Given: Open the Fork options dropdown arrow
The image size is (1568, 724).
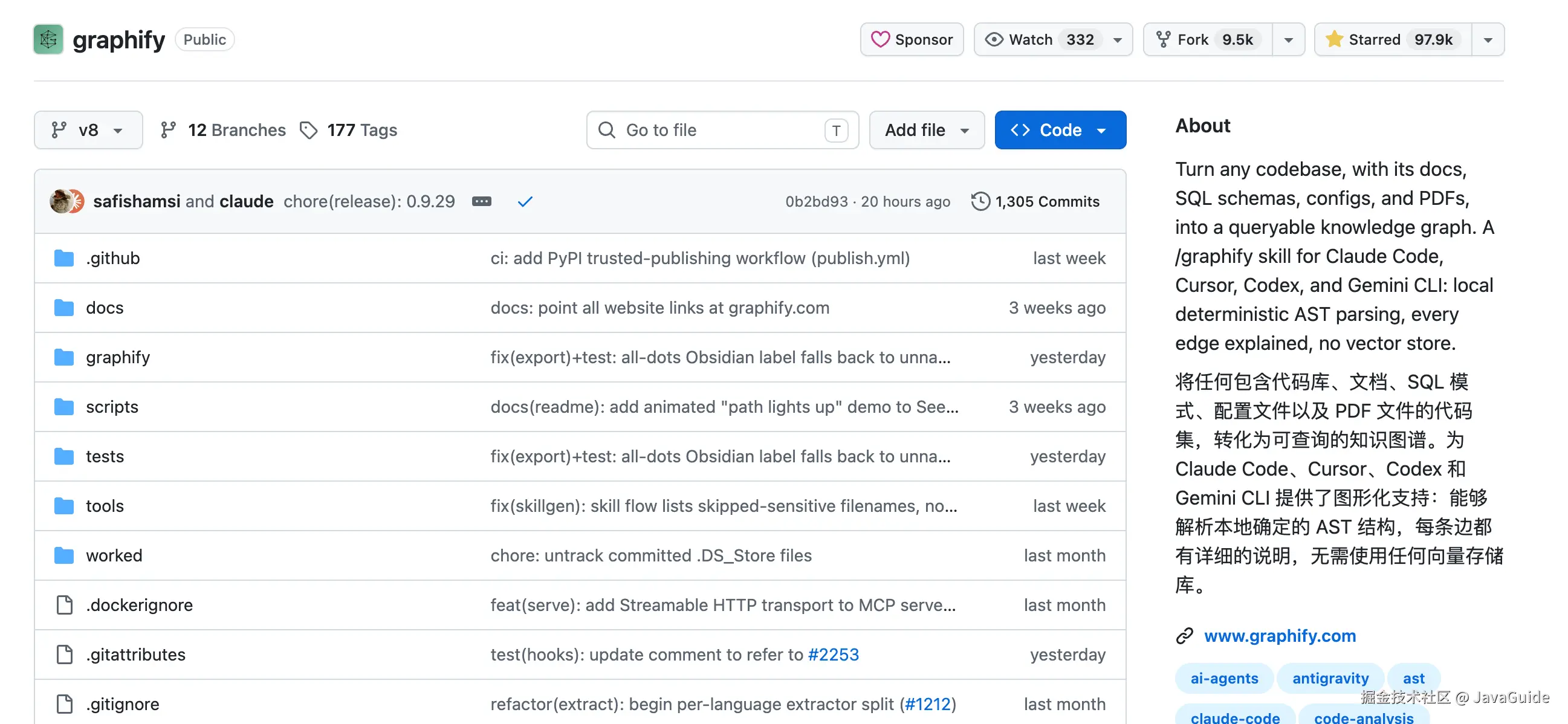Looking at the screenshot, I should point(1289,40).
